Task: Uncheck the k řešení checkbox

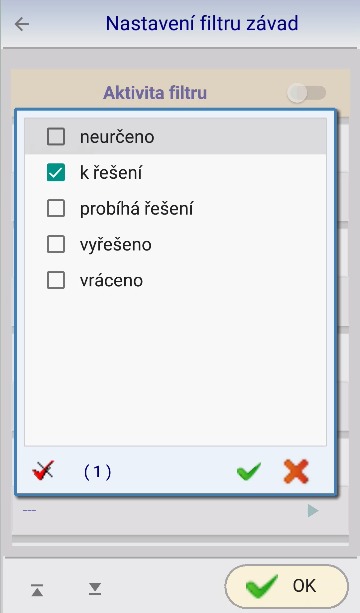Action: 56,173
